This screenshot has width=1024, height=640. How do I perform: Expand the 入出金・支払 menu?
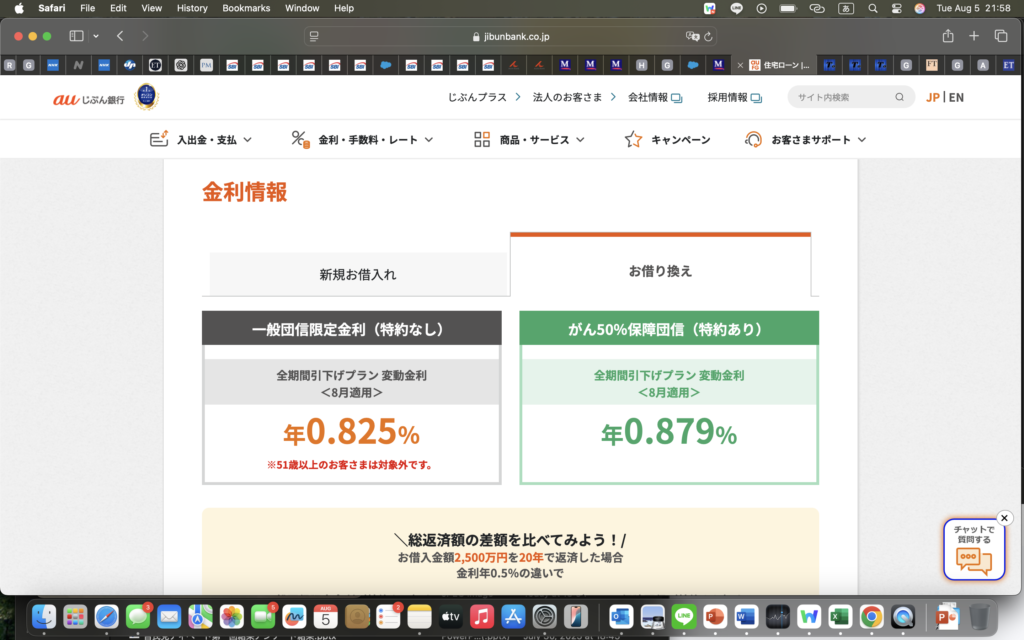(x=200, y=140)
